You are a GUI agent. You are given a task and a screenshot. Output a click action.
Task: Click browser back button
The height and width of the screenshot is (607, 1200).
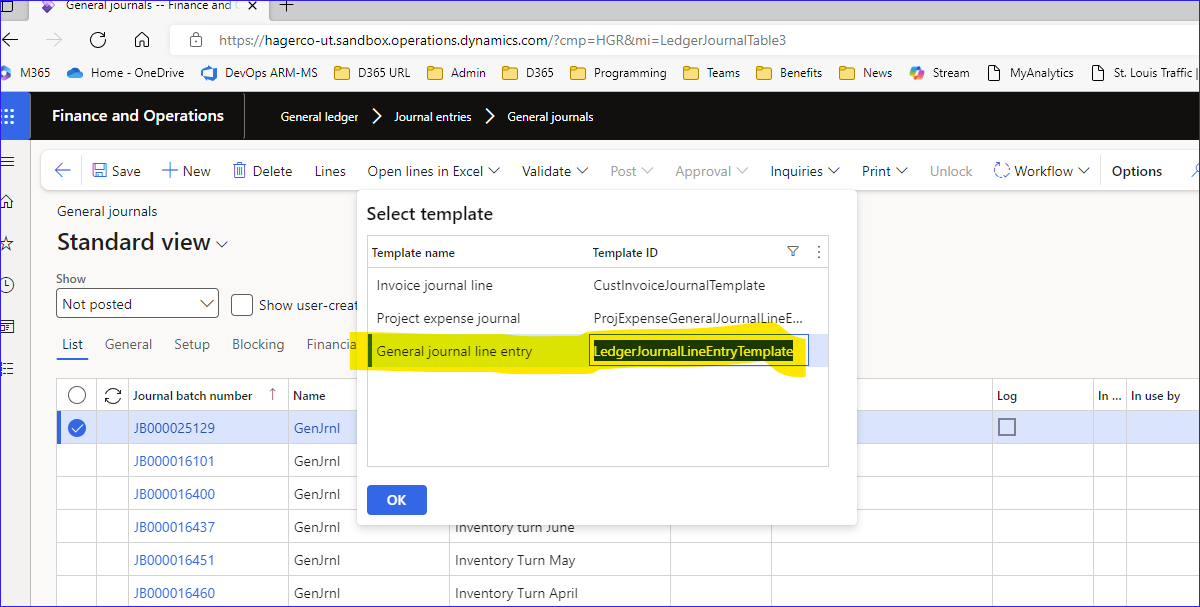pyautogui.click(x=11, y=40)
